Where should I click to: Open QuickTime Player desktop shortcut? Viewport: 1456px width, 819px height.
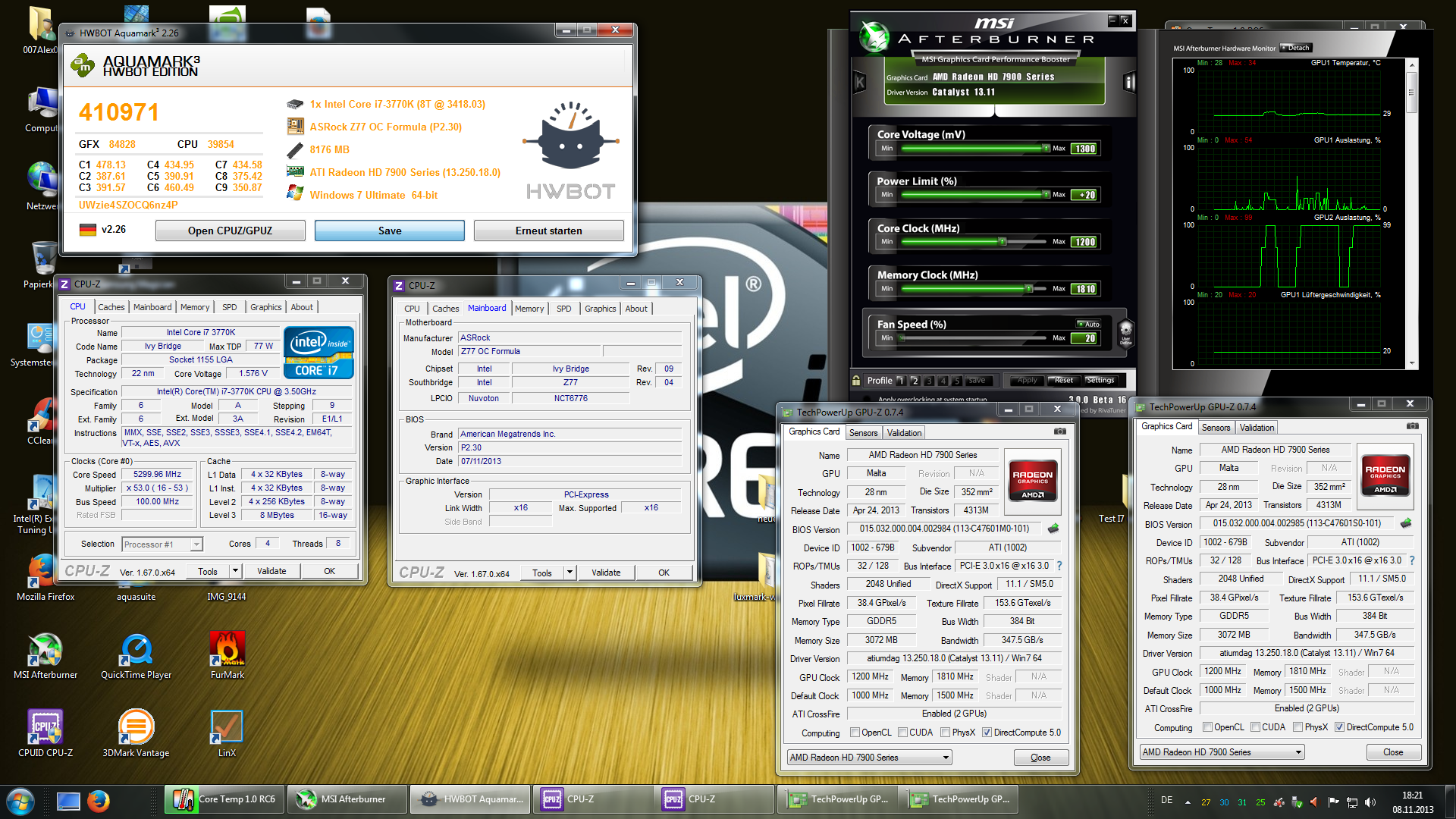pyautogui.click(x=136, y=657)
